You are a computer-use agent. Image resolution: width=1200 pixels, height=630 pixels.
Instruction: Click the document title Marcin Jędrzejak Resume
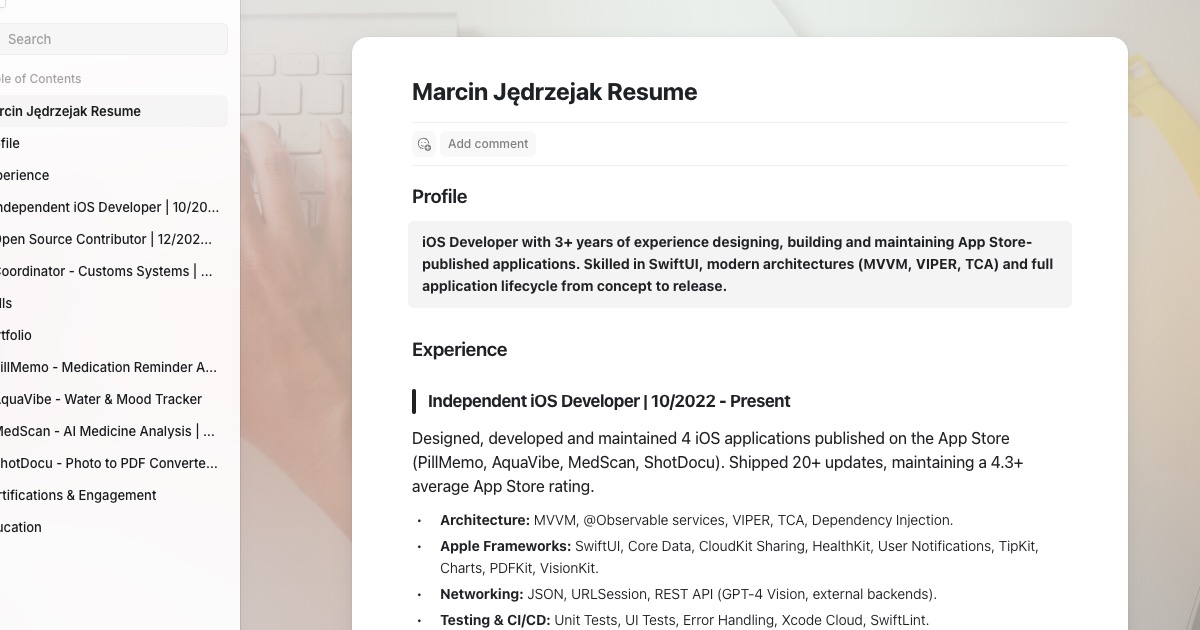click(x=554, y=92)
